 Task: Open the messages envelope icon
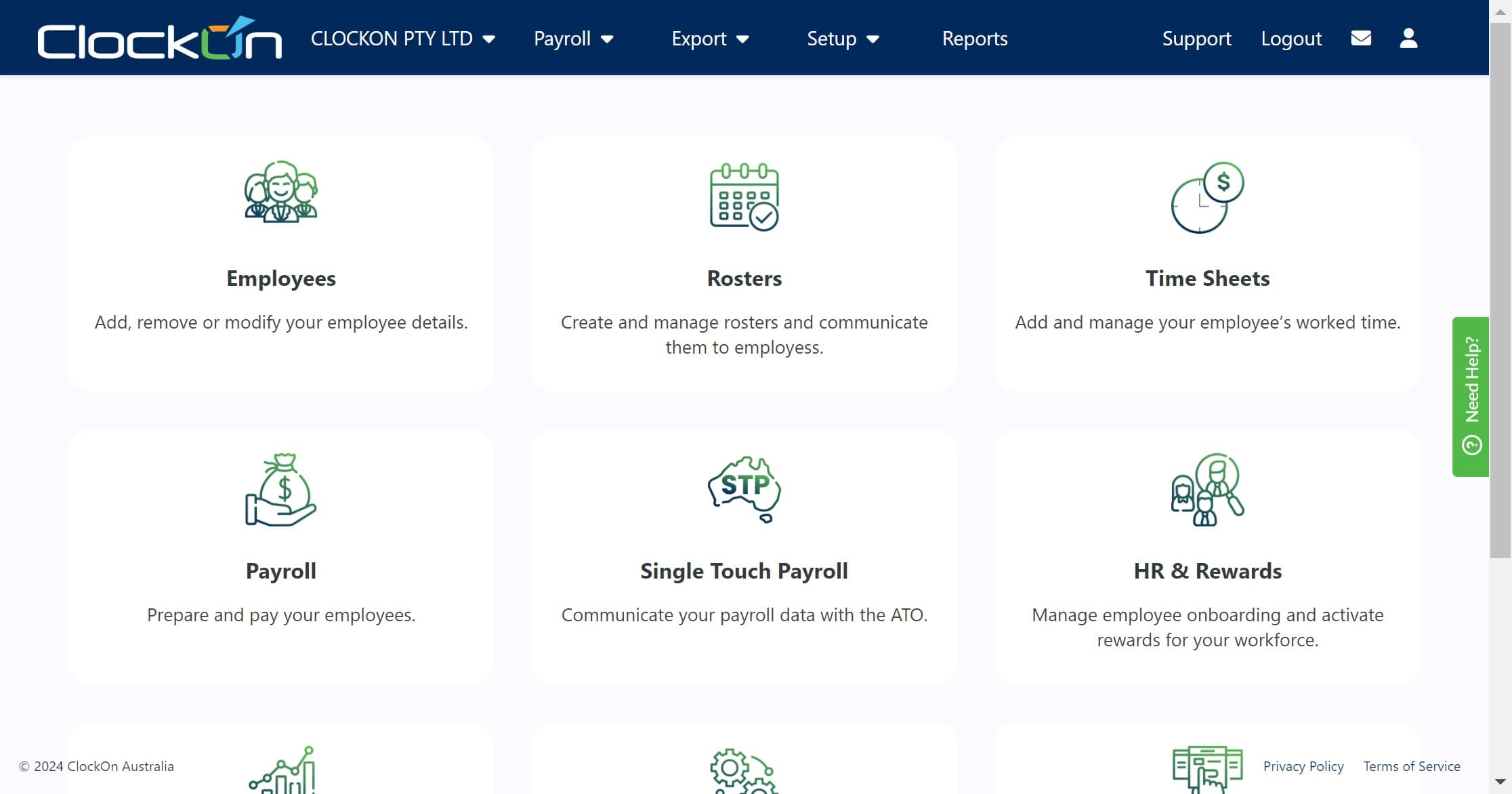tap(1361, 38)
